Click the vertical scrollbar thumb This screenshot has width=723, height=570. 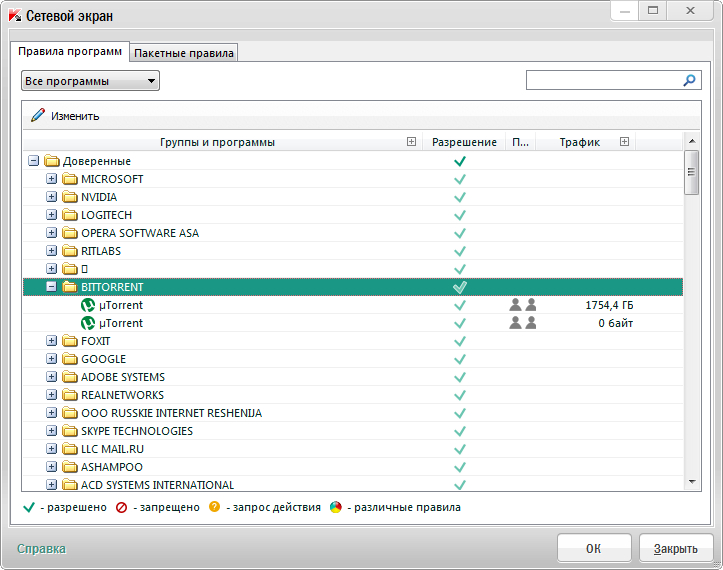691,172
